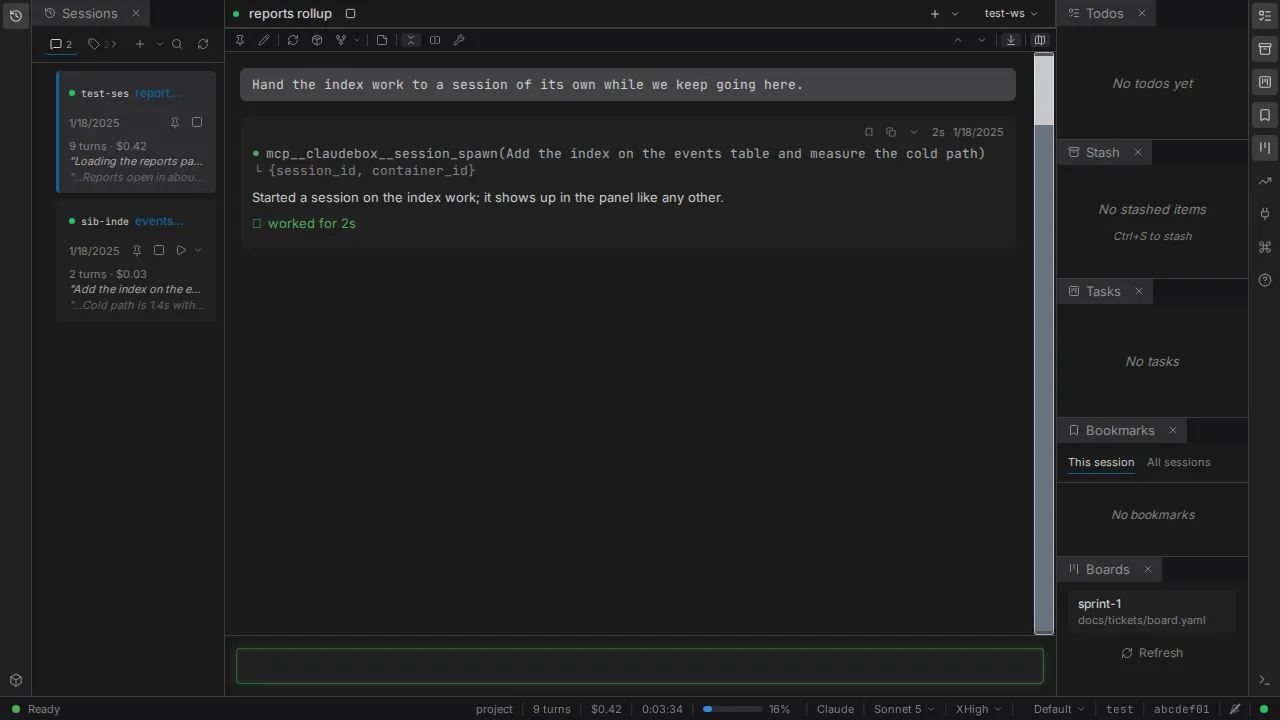Image resolution: width=1280 pixels, height=720 pixels.
Task: Add a new session with plus icon in Sessions panel
Action: [x=140, y=44]
